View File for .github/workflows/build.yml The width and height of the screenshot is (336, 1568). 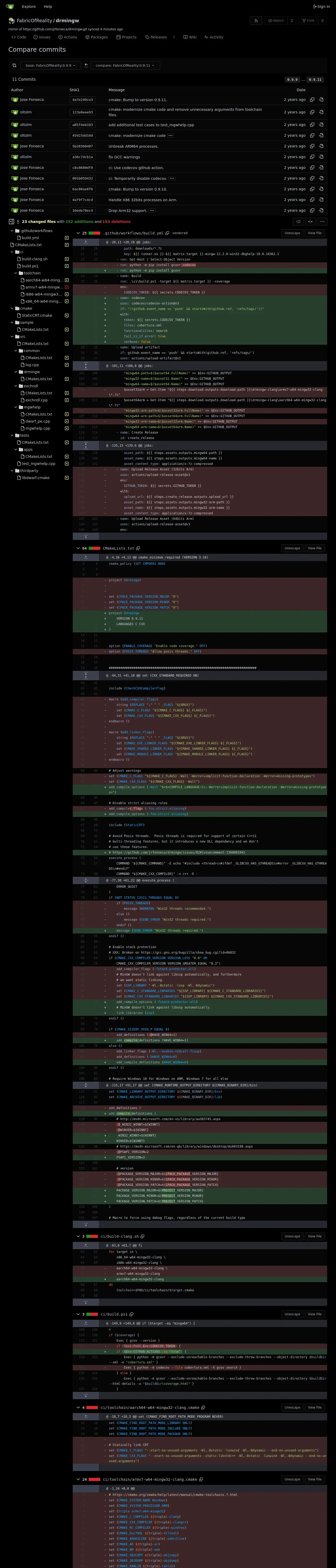coord(315,233)
